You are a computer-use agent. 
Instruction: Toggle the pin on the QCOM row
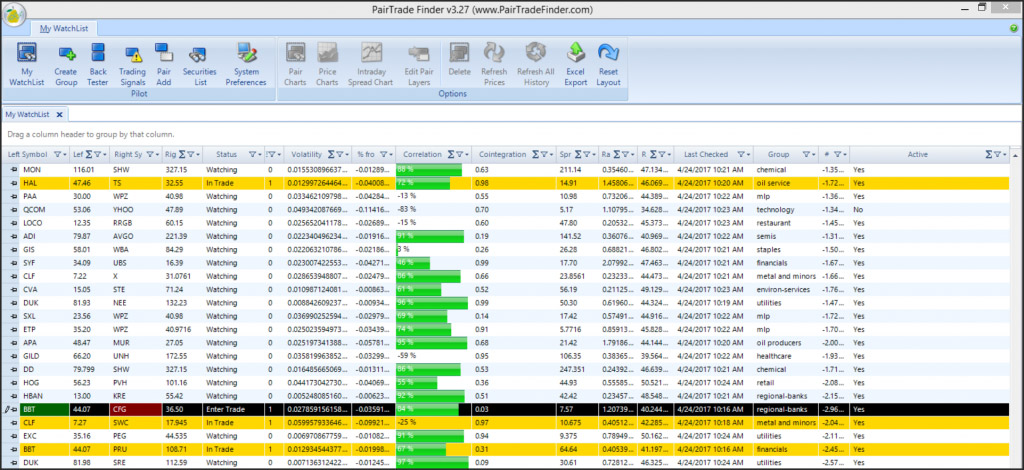click(12, 210)
